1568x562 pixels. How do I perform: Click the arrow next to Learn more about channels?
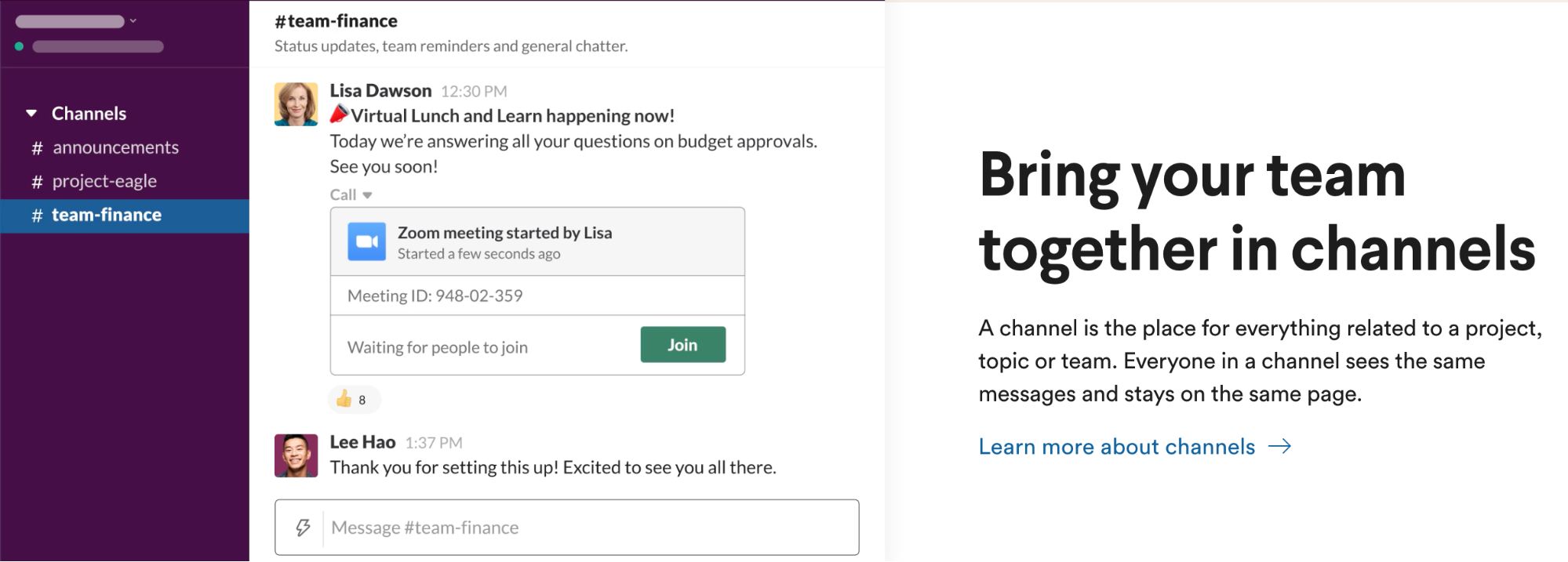point(1279,447)
